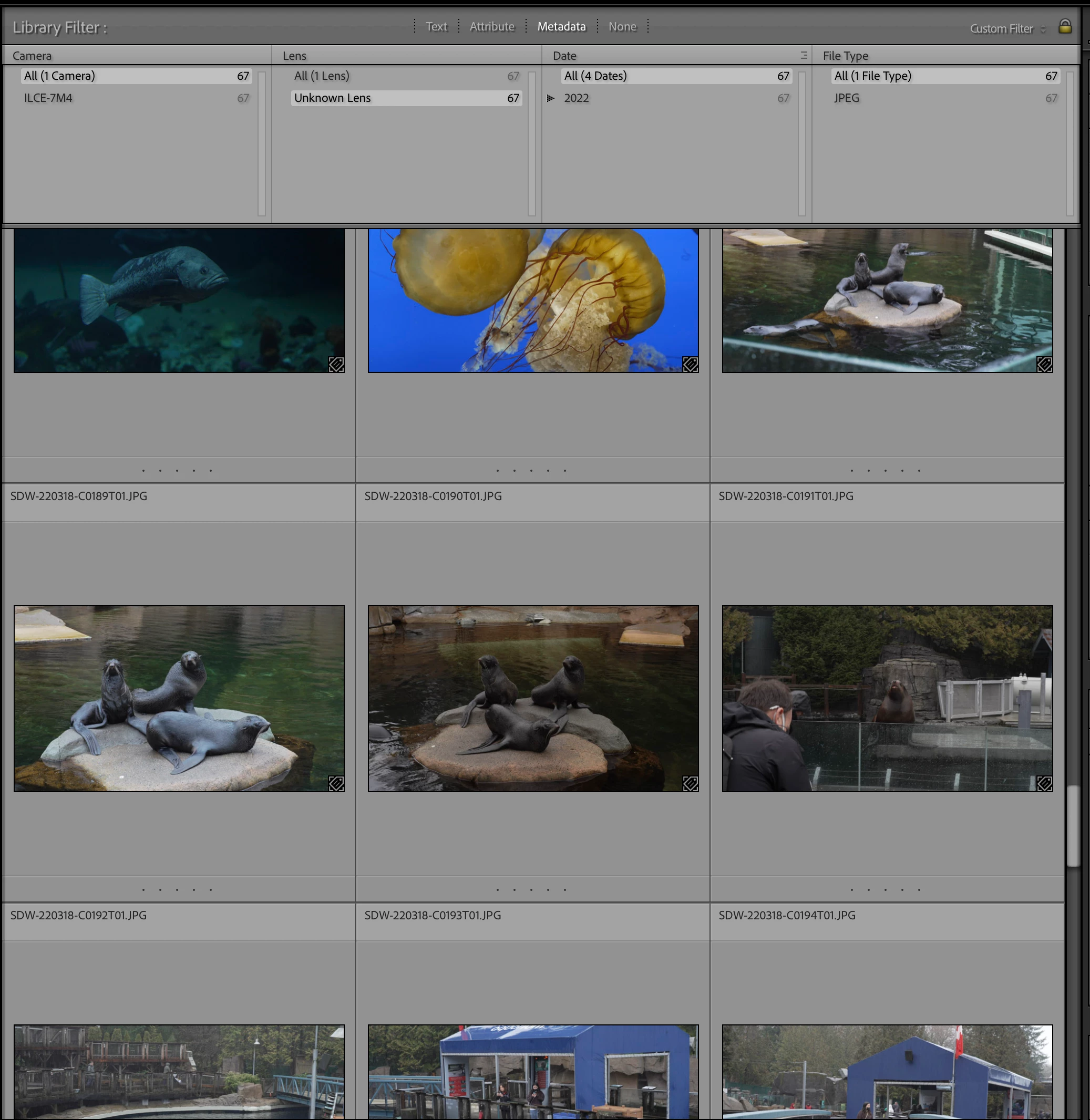1090x1120 pixels.
Task: Select the JPEG file type entry
Action: coord(846,98)
